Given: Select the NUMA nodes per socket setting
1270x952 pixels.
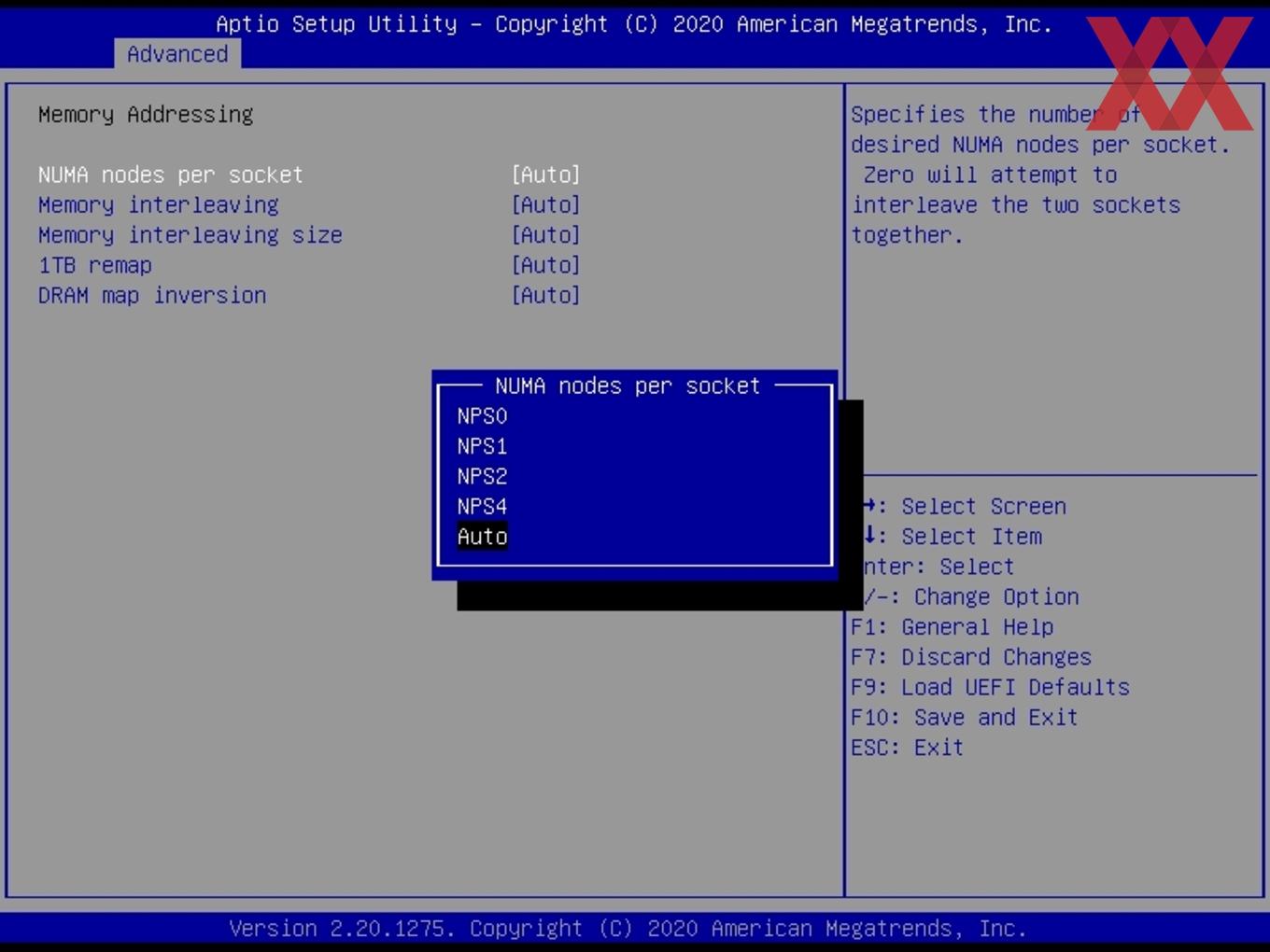Looking at the screenshot, I should (x=171, y=175).
